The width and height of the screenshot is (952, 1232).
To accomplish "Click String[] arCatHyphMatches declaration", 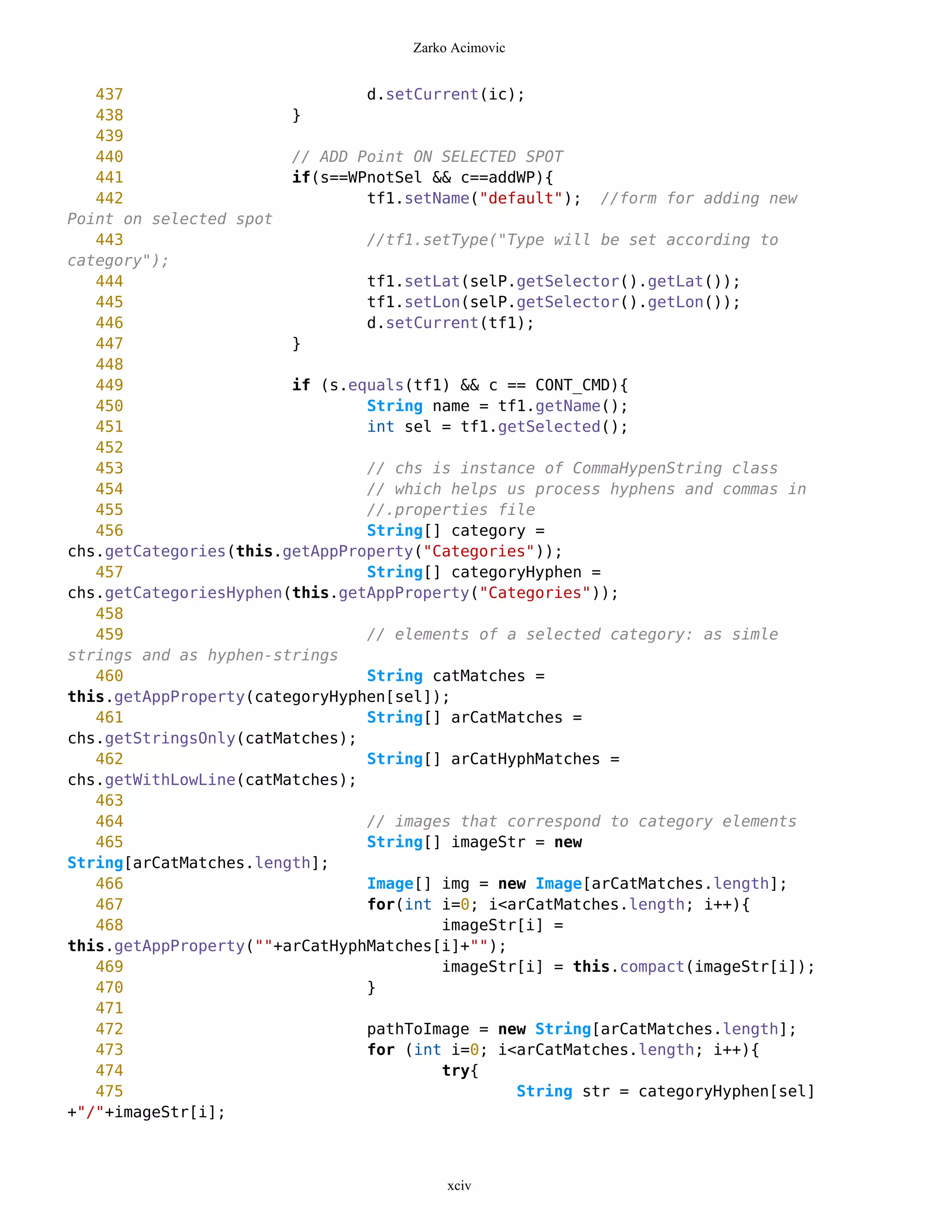I will tap(493, 759).
